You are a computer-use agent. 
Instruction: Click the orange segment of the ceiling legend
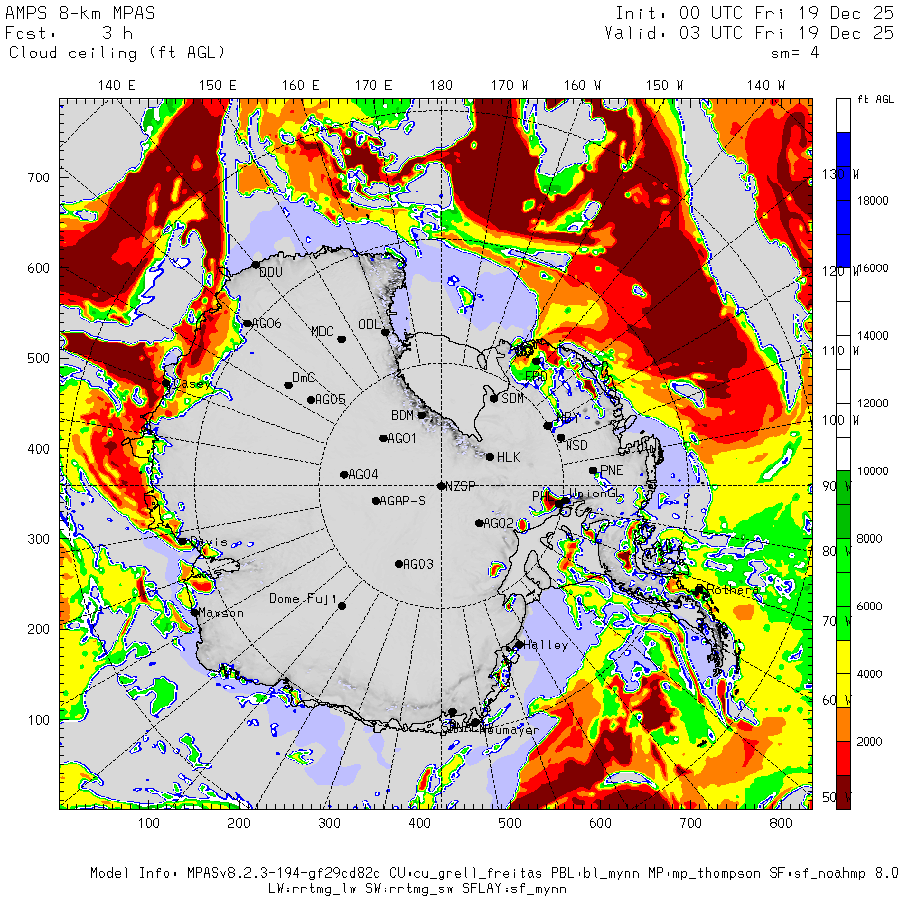[843, 724]
